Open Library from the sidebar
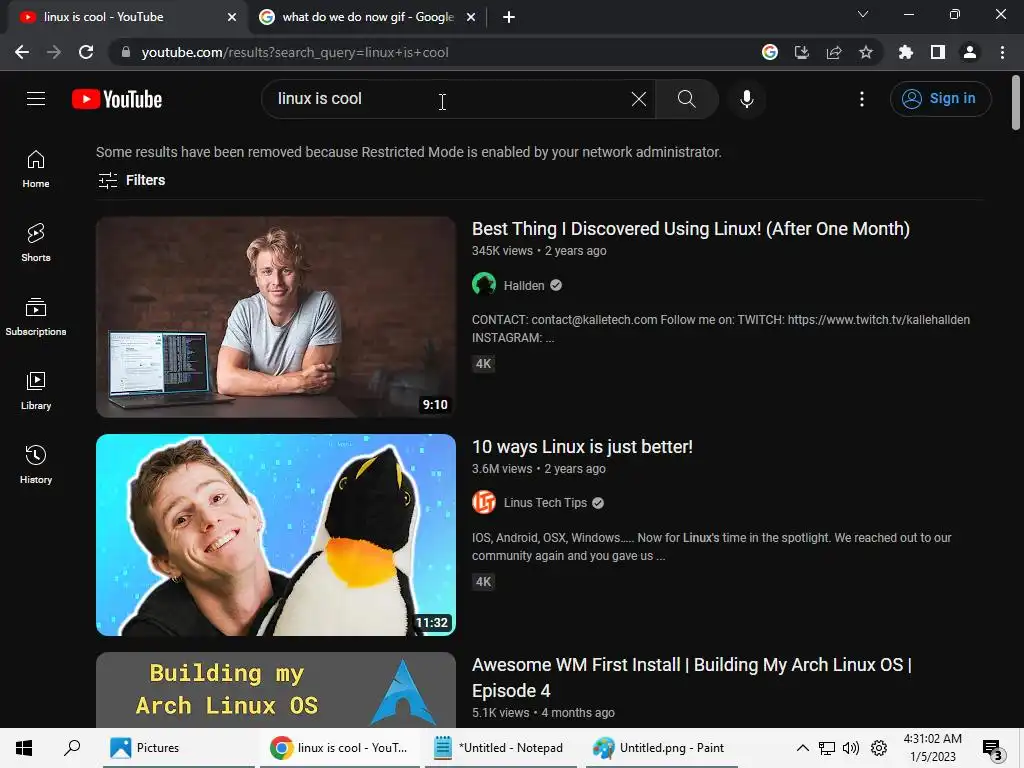This screenshot has height=768, width=1024. pyautogui.click(x=36, y=391)
